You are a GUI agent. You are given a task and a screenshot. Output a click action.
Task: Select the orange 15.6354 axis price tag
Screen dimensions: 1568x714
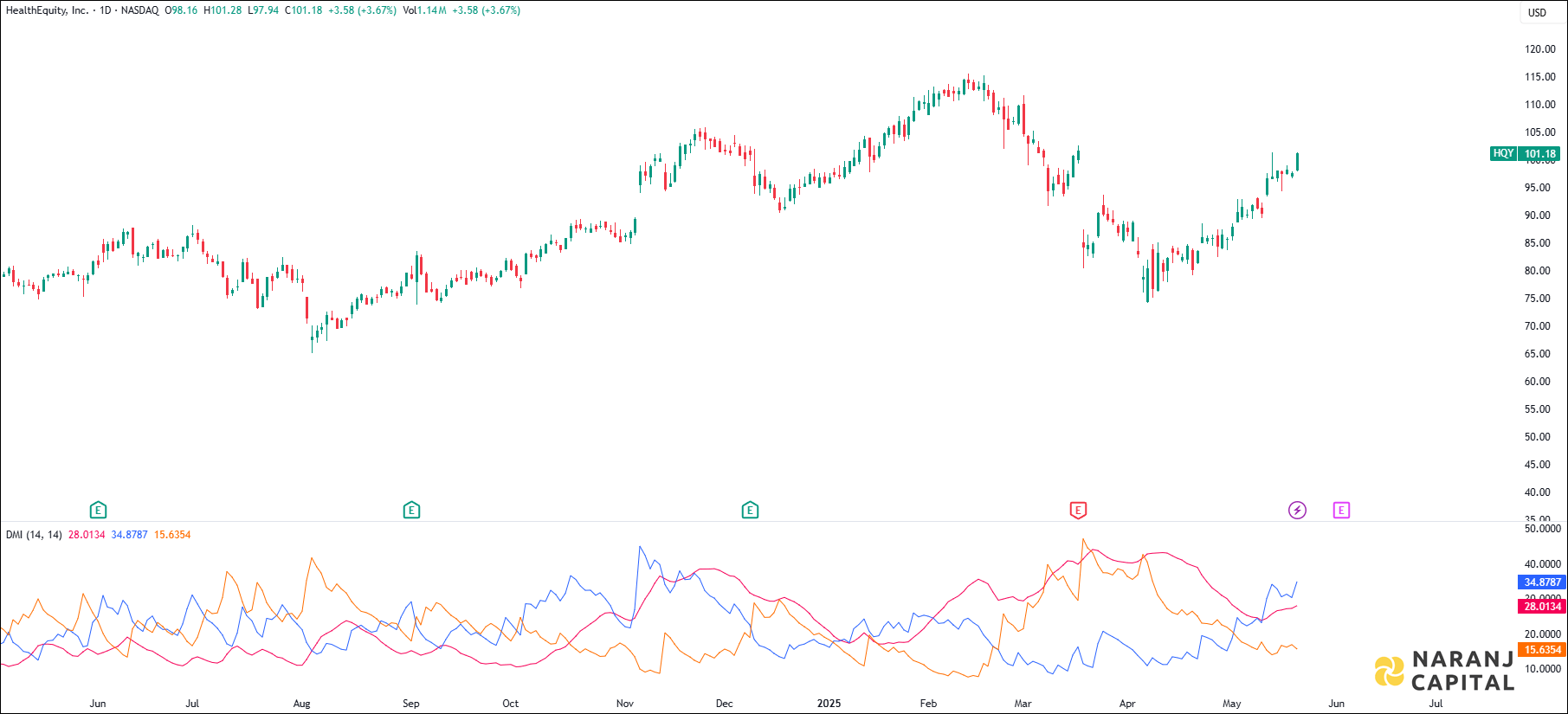(1542, 650)
